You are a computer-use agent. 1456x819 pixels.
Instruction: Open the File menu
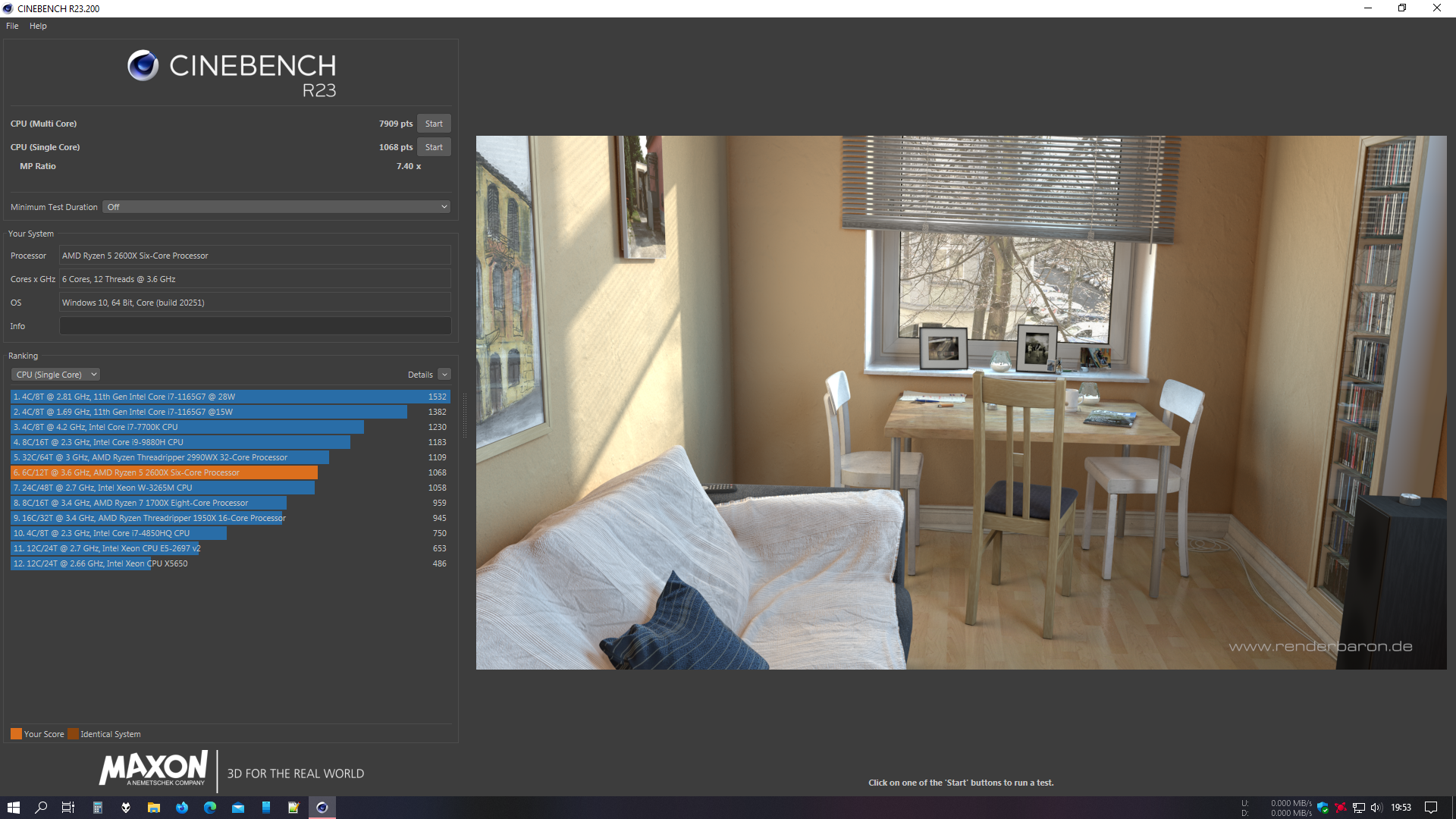(x=12, y=26)
